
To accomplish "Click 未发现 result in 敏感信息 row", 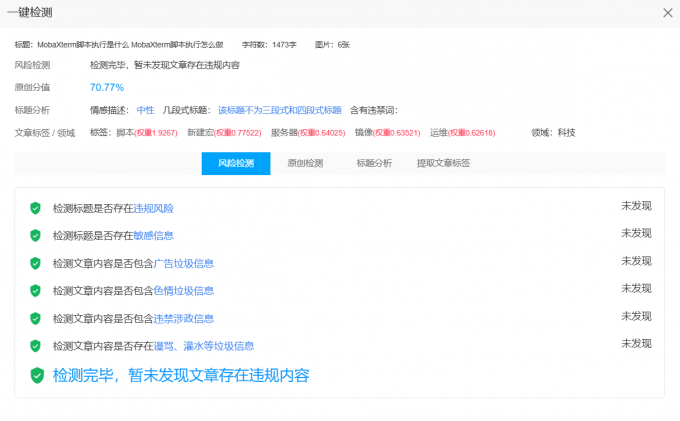I will [x=636, y=233].
